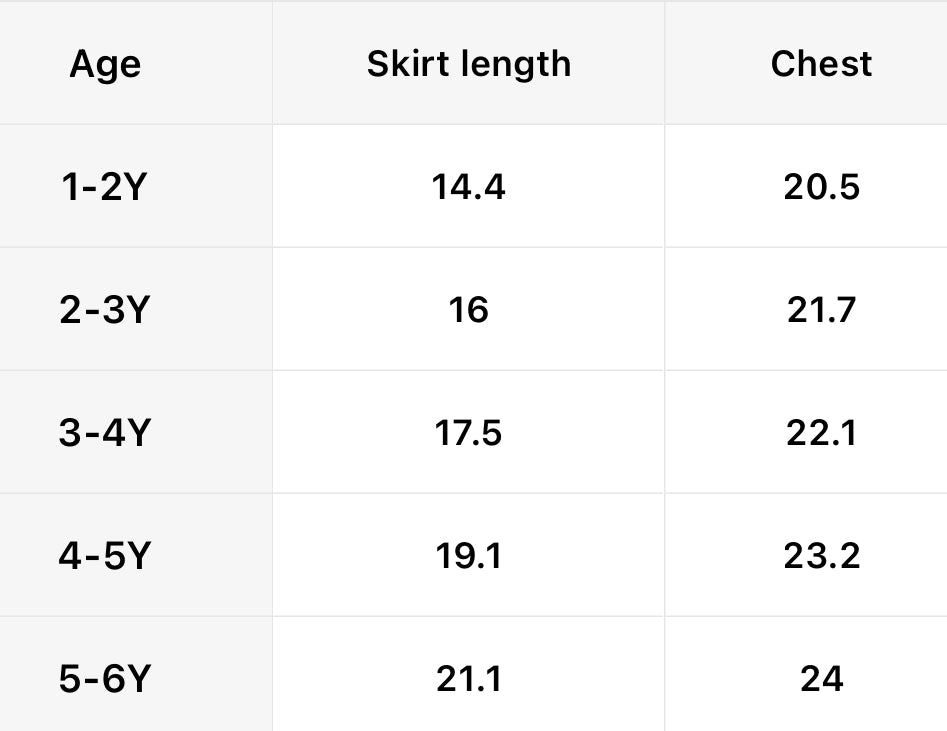Pick the skirt length for age 2-3Y
The image size is (947, 731).
468,310
